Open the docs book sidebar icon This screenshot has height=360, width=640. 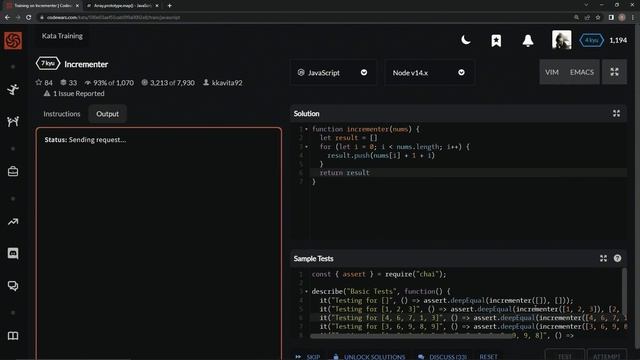coord(13,336)
